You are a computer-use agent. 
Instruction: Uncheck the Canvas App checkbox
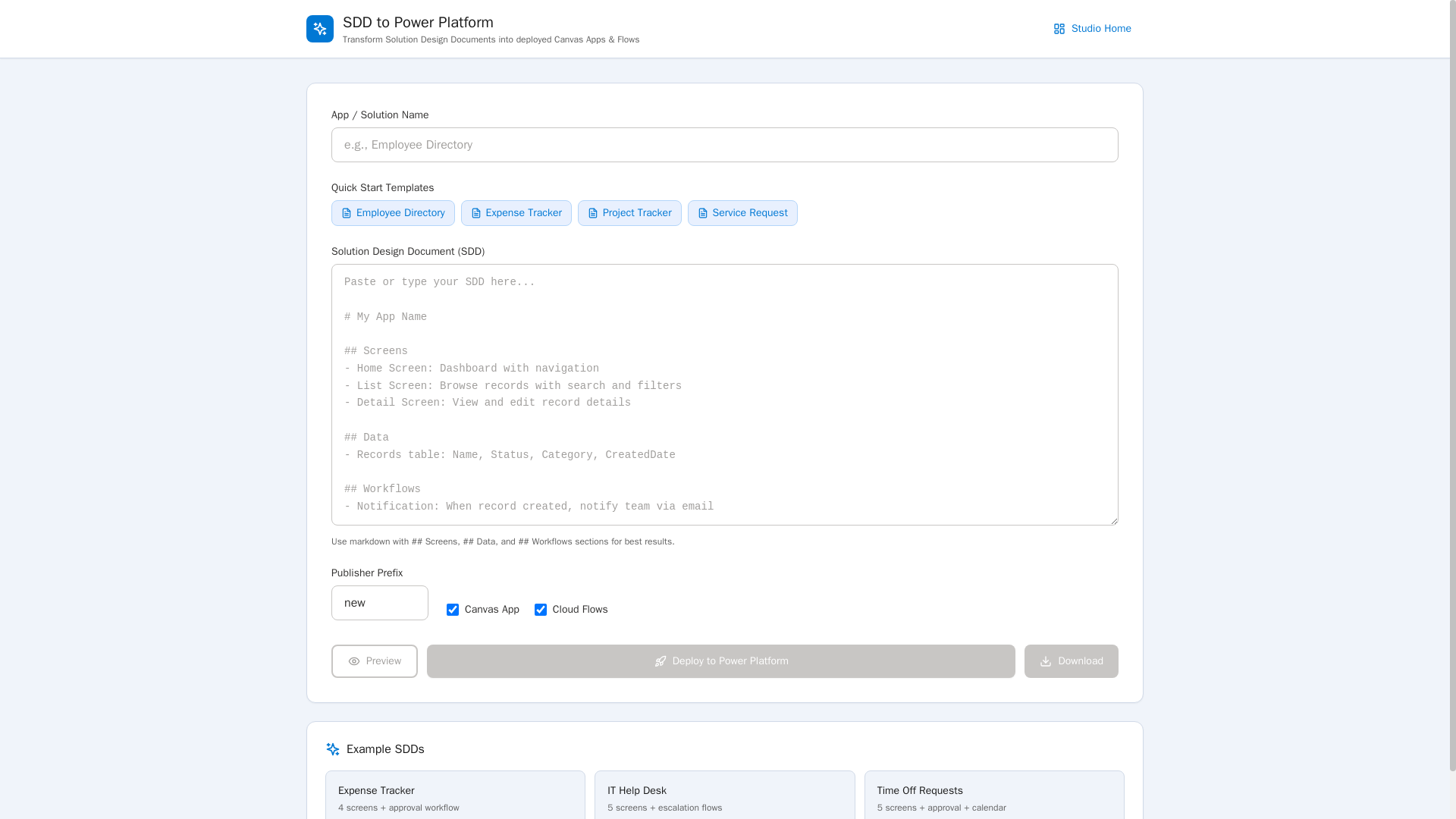[453, 610]
